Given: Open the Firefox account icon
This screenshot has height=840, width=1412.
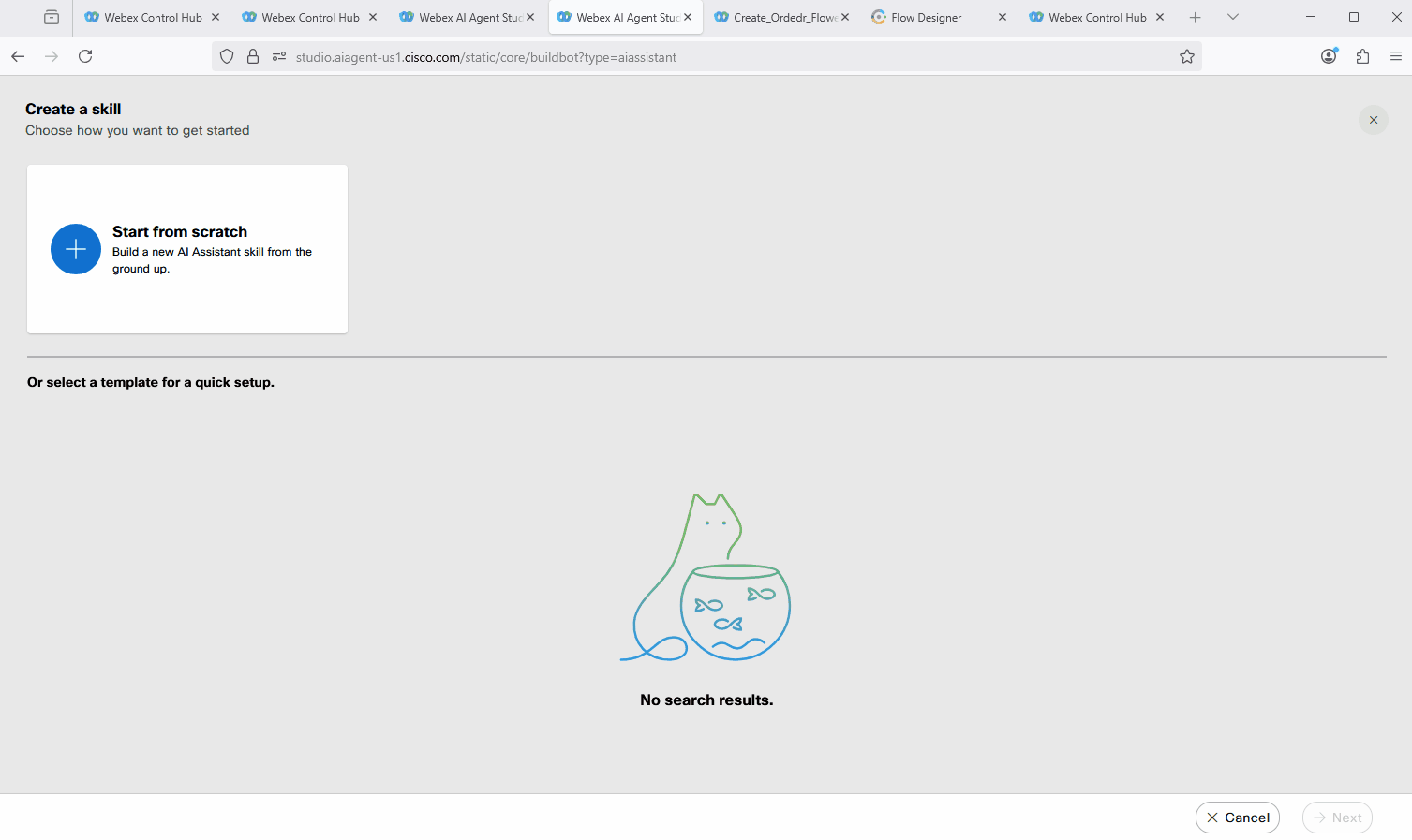Looking at the screenshot, I should [x=1329, y=57].
